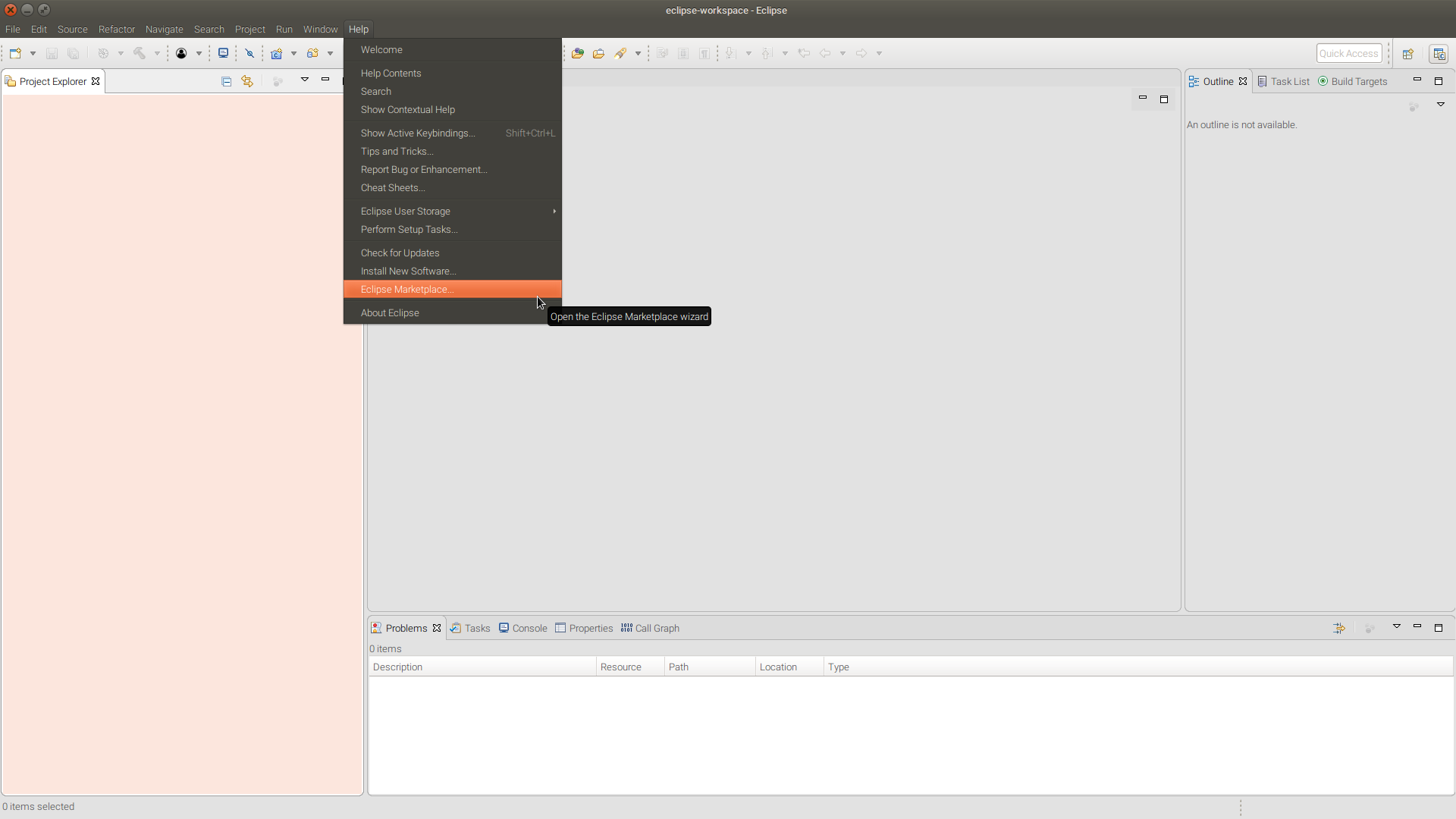The width and height of the screenshot is (1456, 819).
Task: Open Cheat Sheets menu entry
Action: [x=453, y=187]
